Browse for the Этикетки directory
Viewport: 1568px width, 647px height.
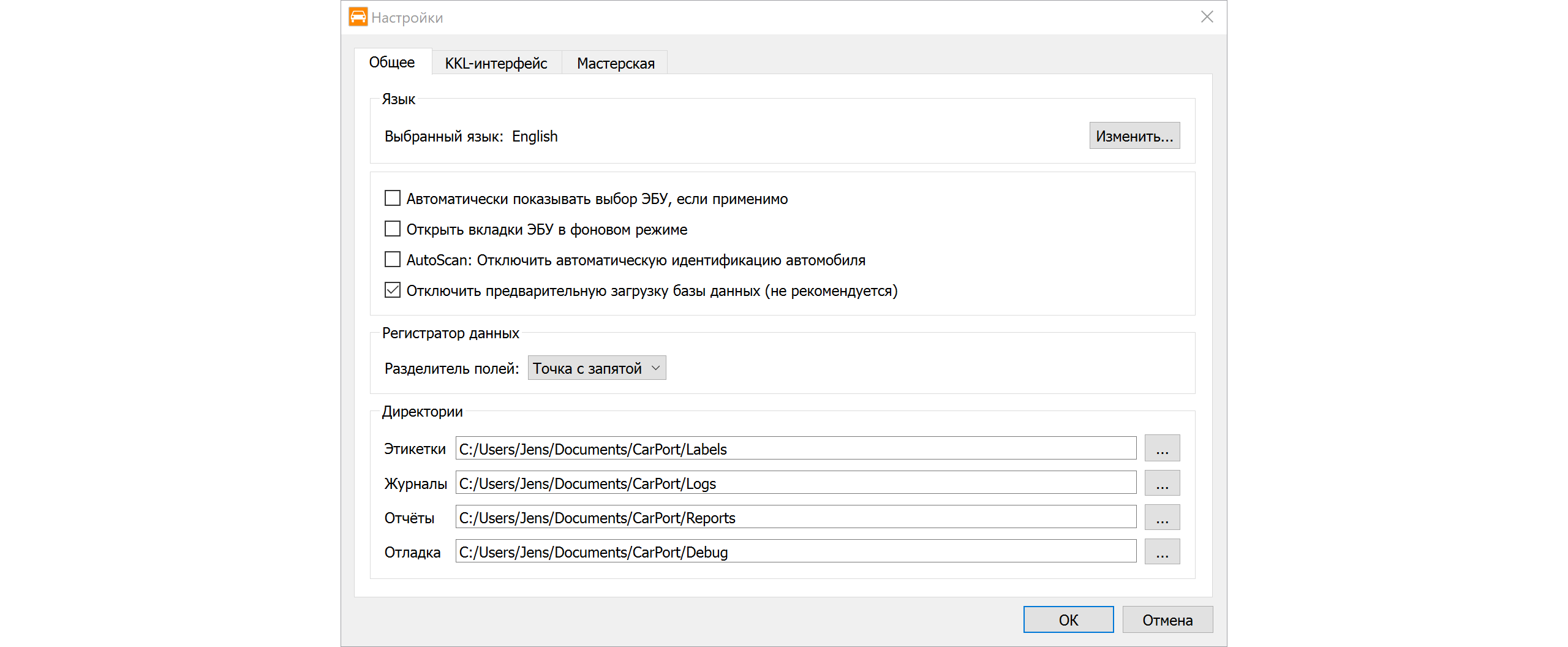point(1162,449)
